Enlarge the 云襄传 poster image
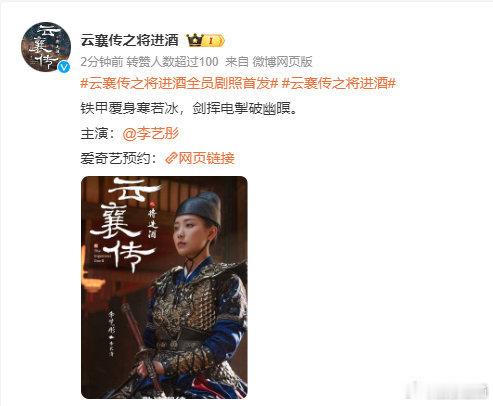The image size is (493, 406). click(164, 287)
